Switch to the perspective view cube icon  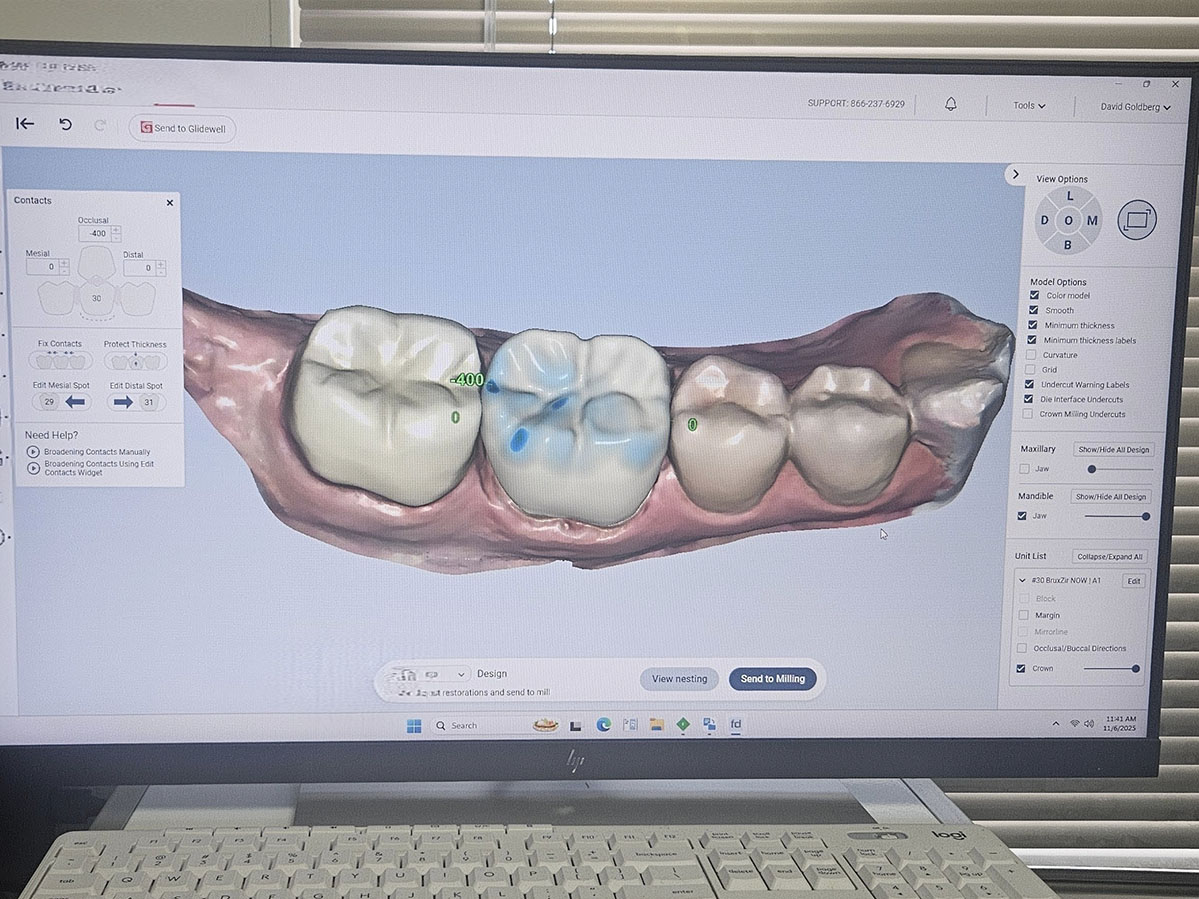click(x=1136, y=220)
